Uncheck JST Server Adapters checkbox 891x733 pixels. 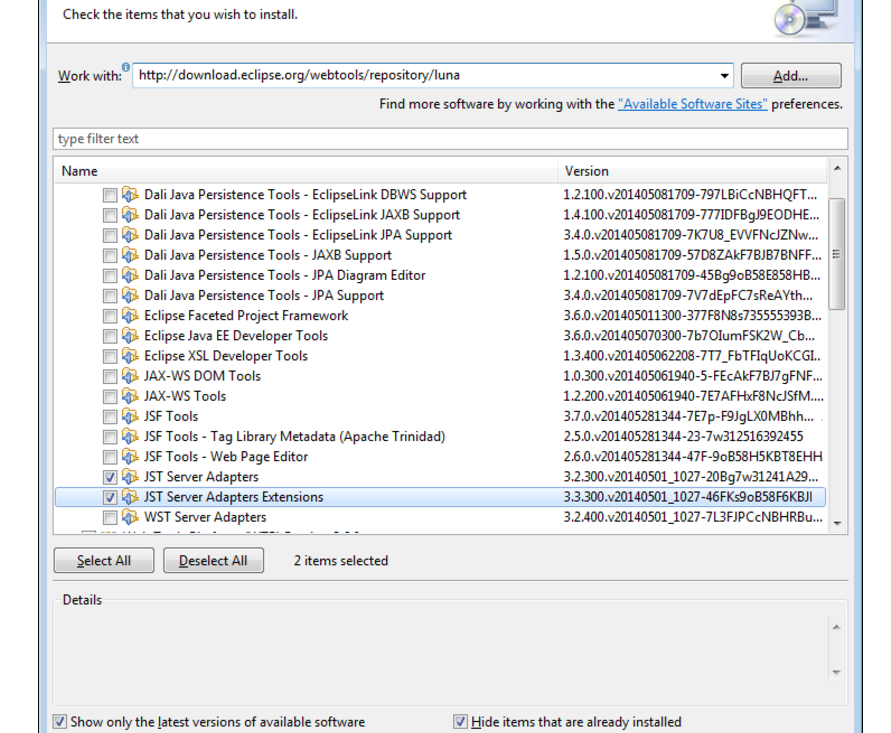110,478
